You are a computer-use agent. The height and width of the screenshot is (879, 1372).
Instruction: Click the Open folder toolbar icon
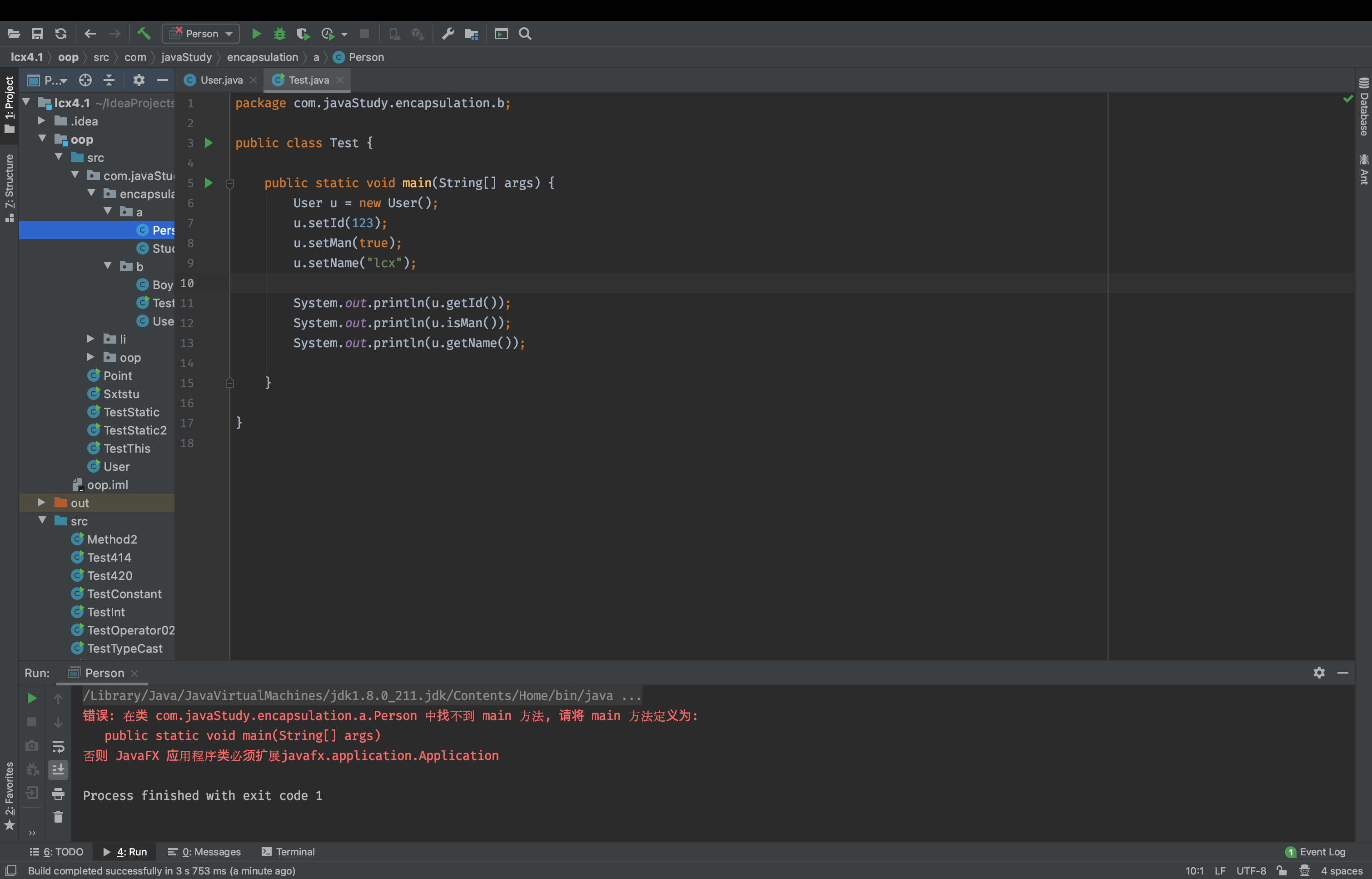[x=14, y=34]
